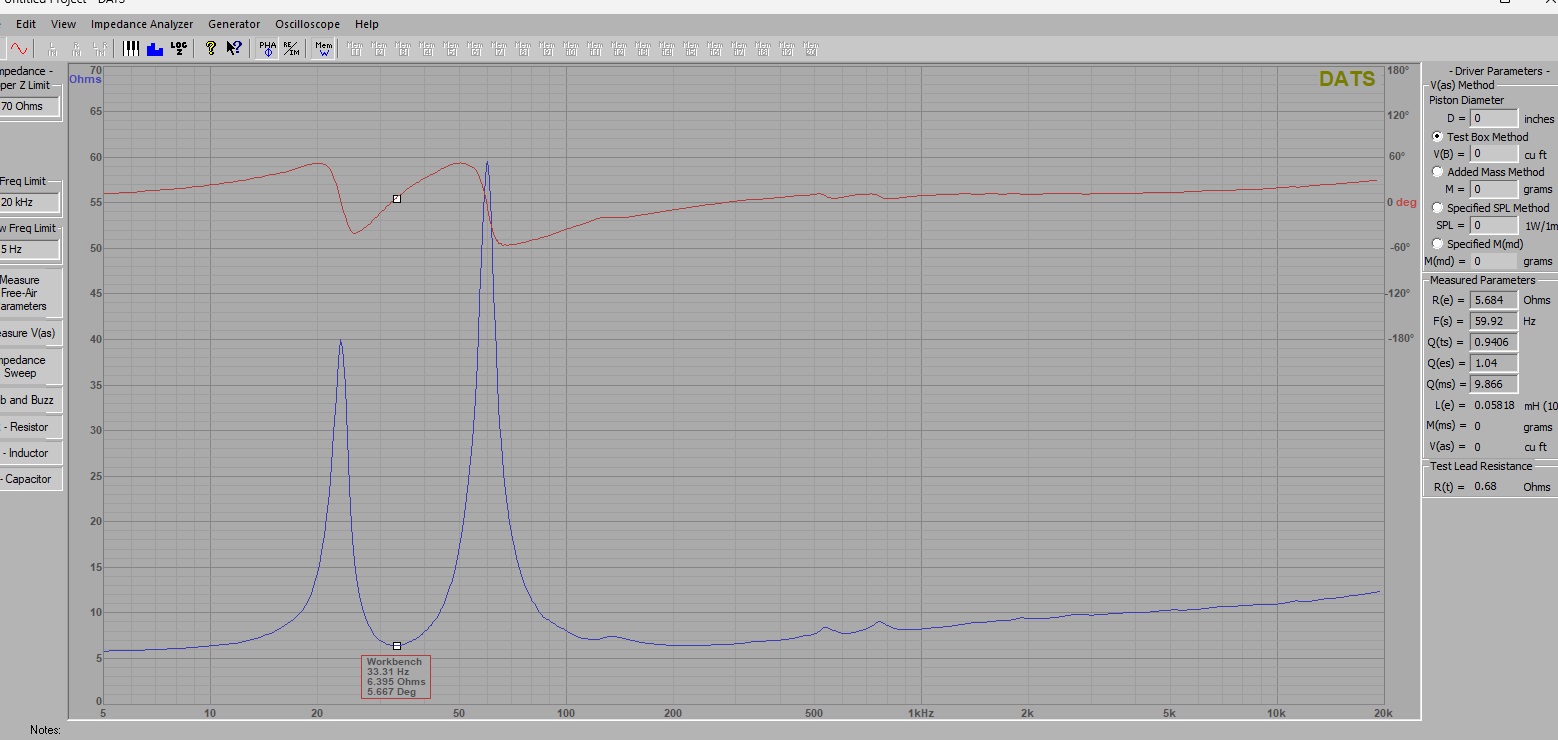Click the single R IN input icon
Image resolution: width=1558 pixels, height=740 pixels.
(76, 47)
